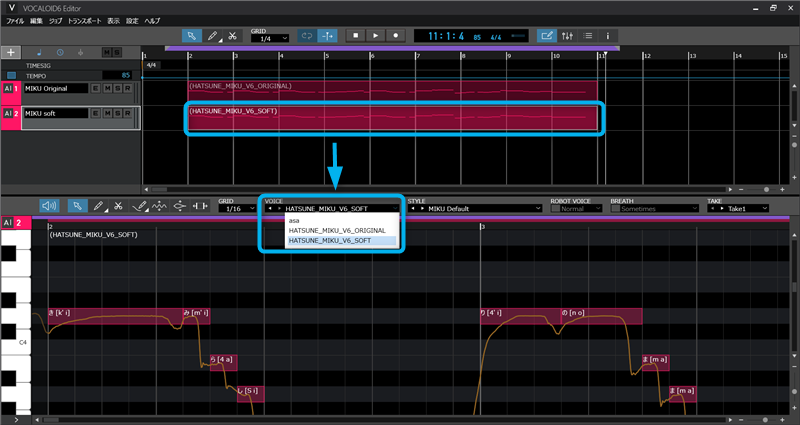Open the ジョブ menu
Viewport: 800px width, 425px height.
pyautogui.click(x=55, y=21)
